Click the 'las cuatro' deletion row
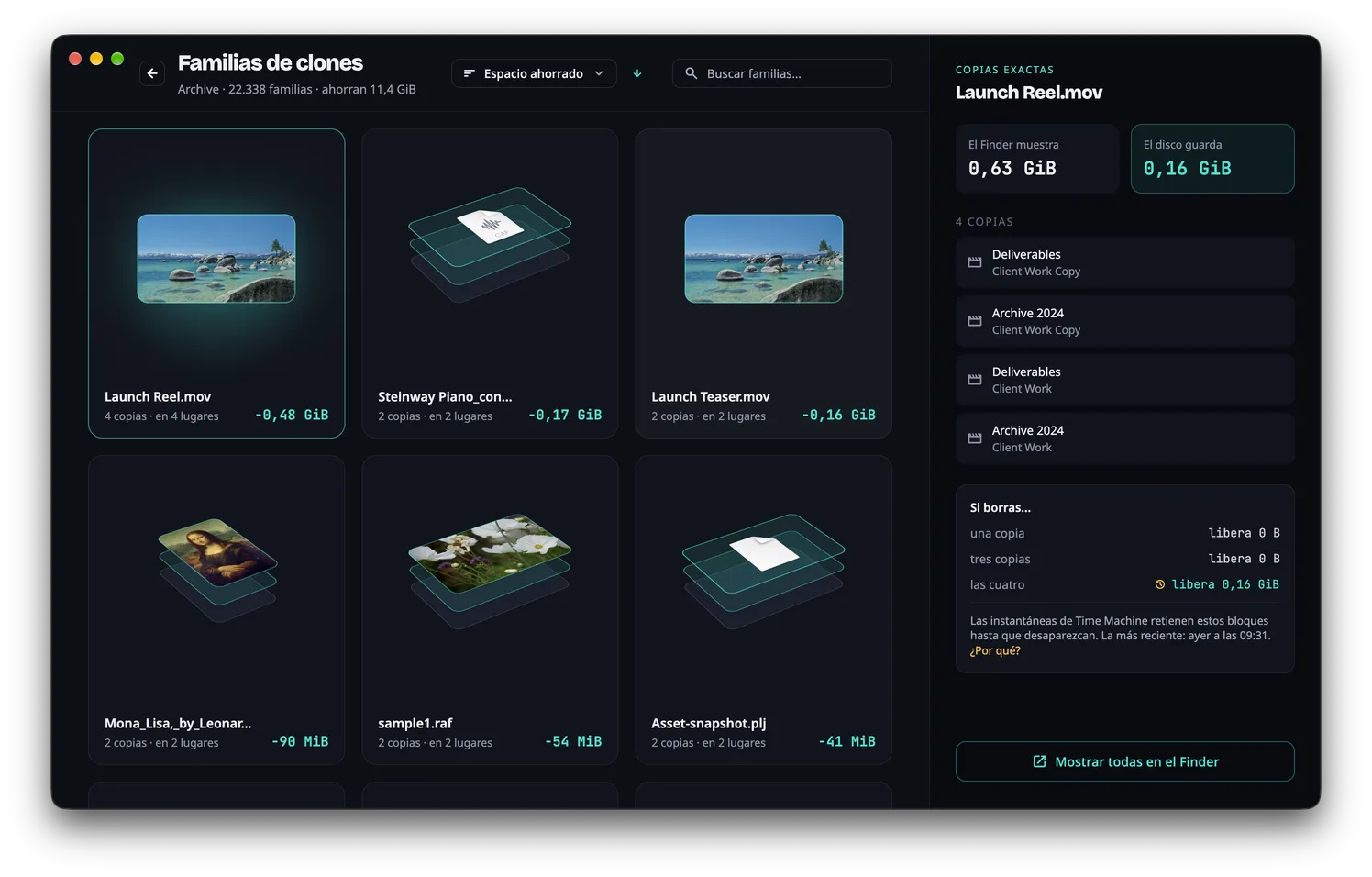This screenshot has width=1372, height=877. [1125, 584]
